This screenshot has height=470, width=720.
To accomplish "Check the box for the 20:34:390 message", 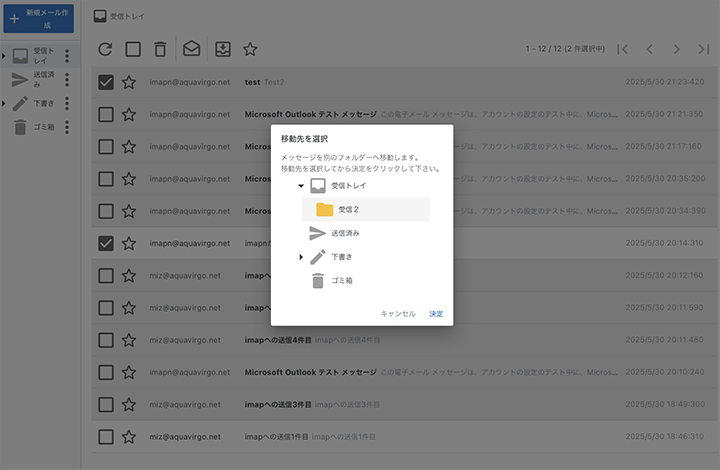I will click(106, 211).
